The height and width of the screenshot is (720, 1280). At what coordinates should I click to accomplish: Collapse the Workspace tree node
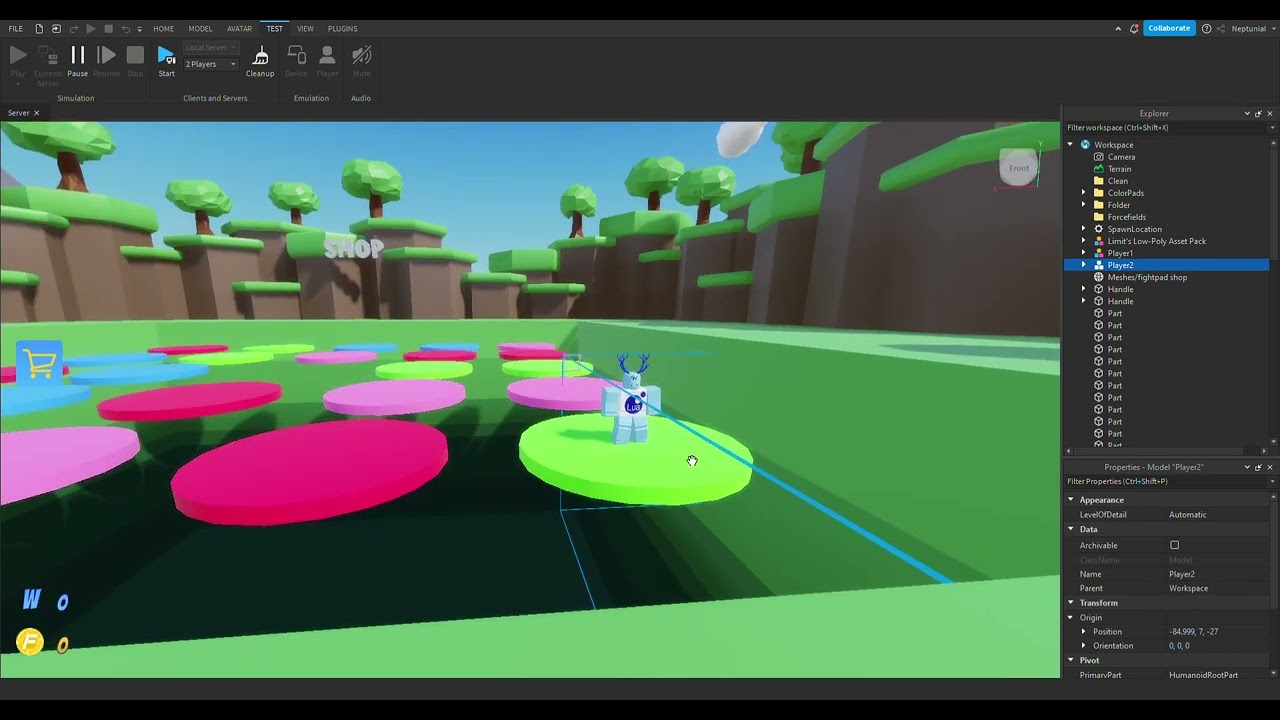coord(1070,145)
